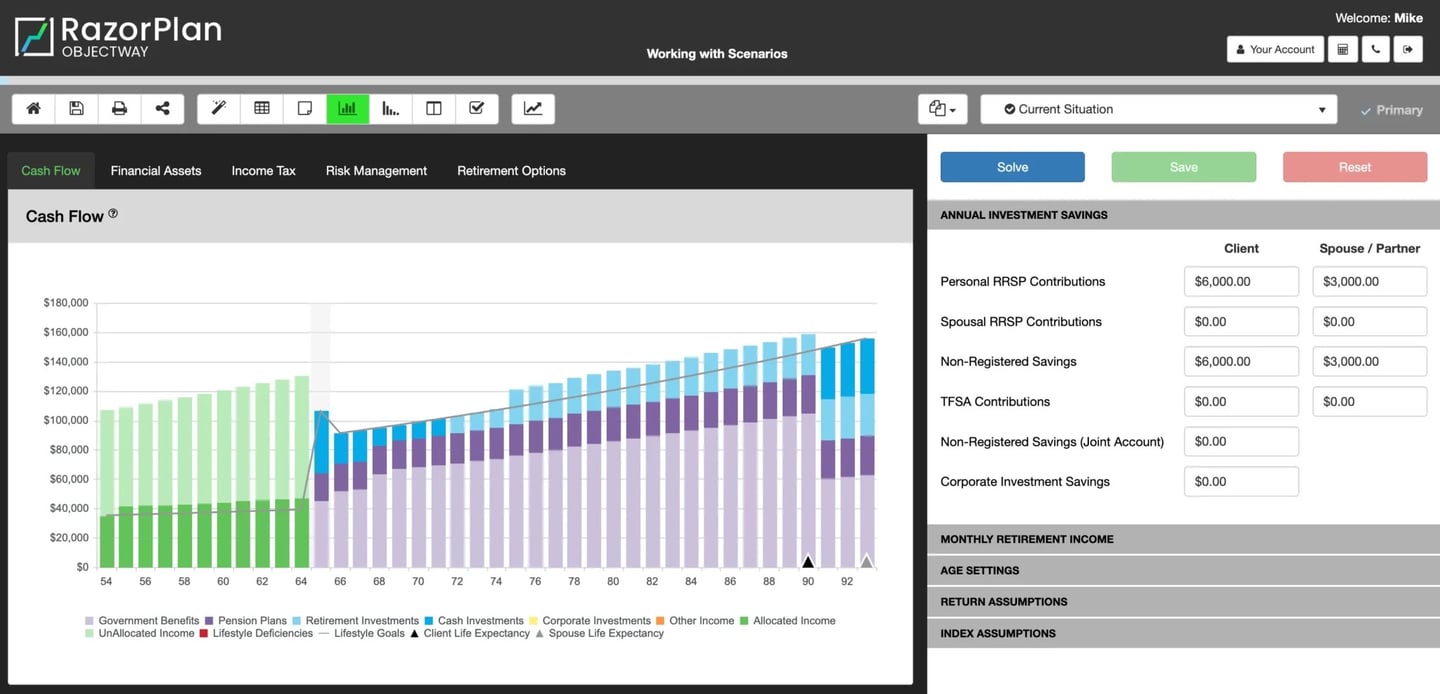This screenshot has height=694, width=1440.
Task: Click Corporate Investment Savings field
Action: [1241, 481]
